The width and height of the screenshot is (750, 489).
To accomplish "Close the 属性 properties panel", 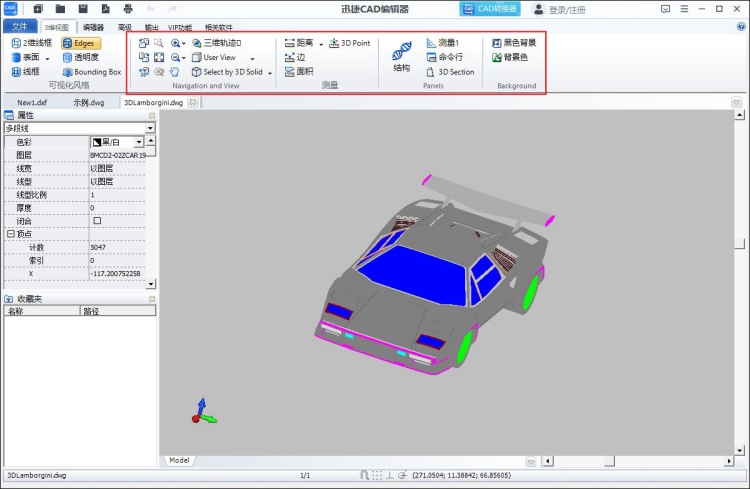I will coord(152,115).
